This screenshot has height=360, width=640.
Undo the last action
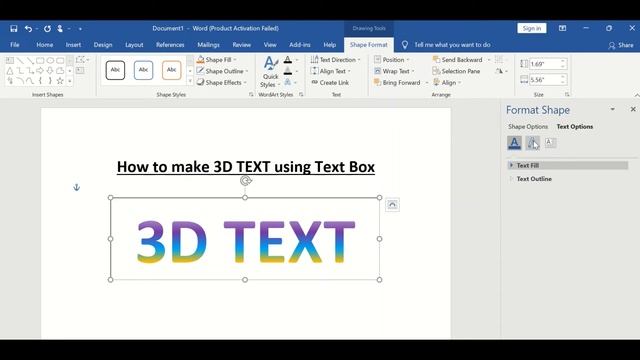28,29
